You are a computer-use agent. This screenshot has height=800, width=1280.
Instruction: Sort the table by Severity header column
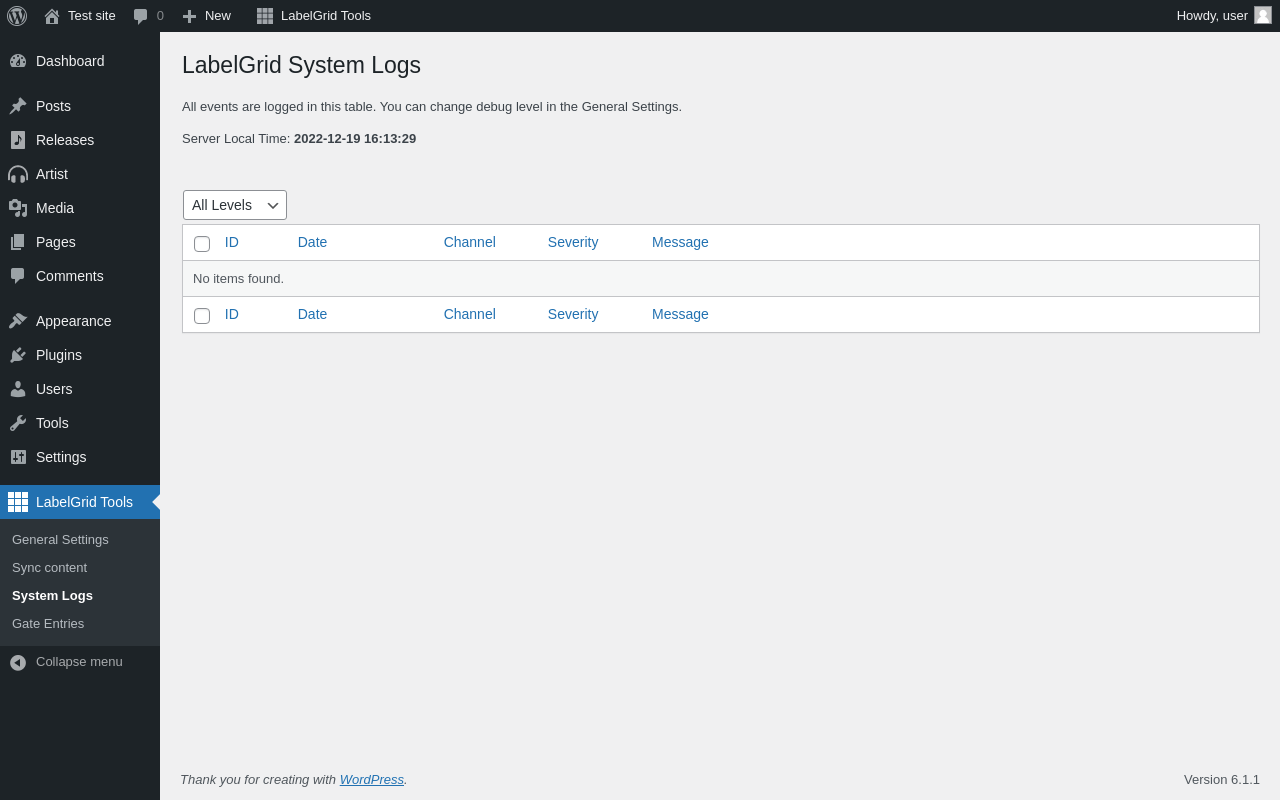[x=573, y=242]
